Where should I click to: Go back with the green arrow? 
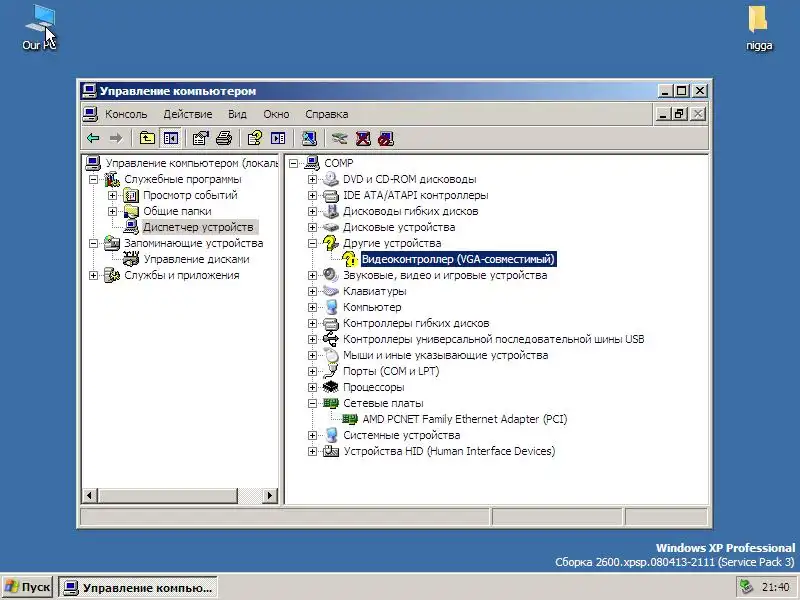click(x=93, y=138)
